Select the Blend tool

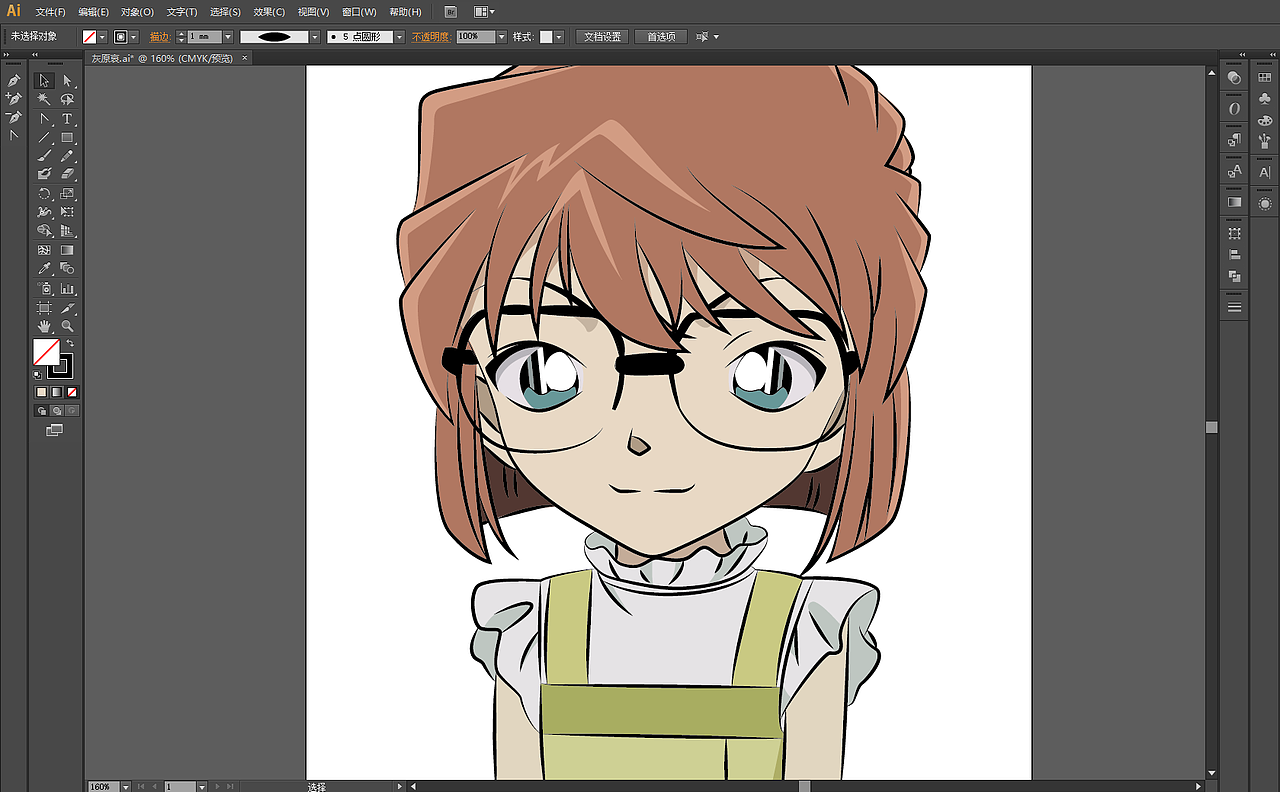click(67, 269)
